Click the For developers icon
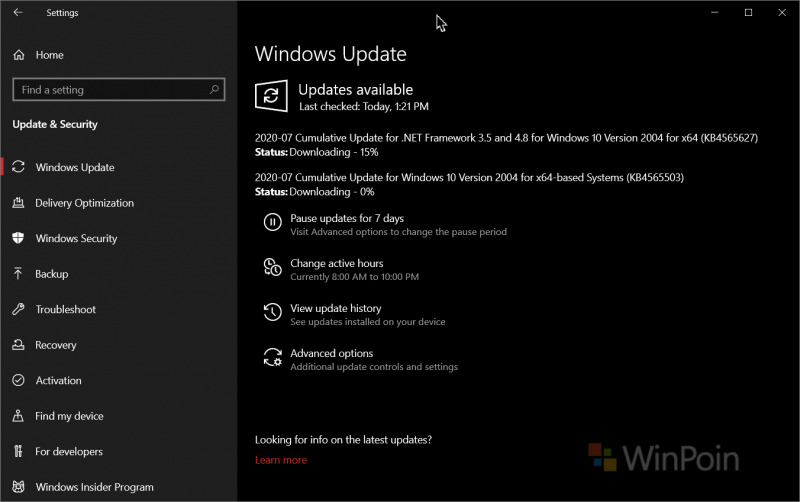Image resolution: width=800 pixels, height=502 pixels. 18,451
